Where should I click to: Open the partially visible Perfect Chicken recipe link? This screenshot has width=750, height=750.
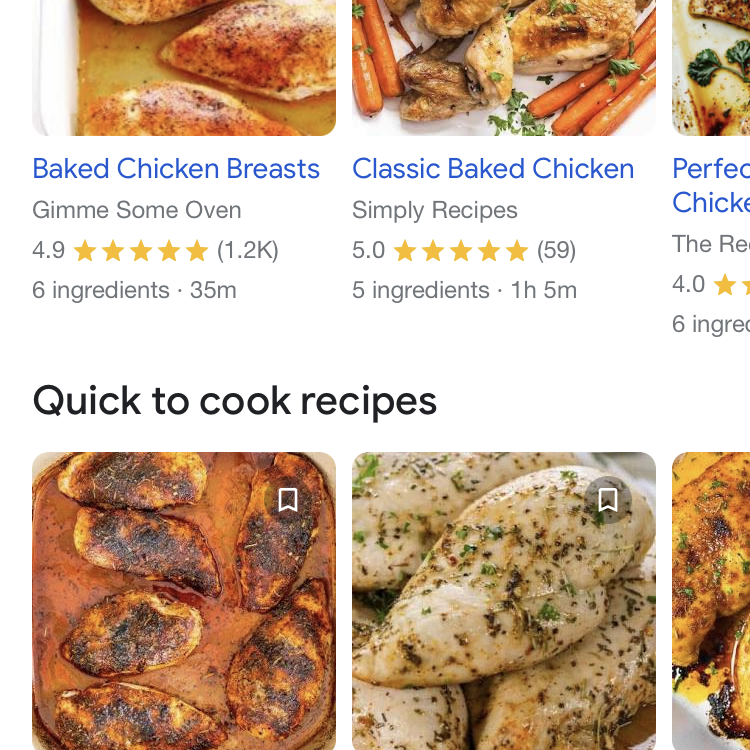point(711,186)
